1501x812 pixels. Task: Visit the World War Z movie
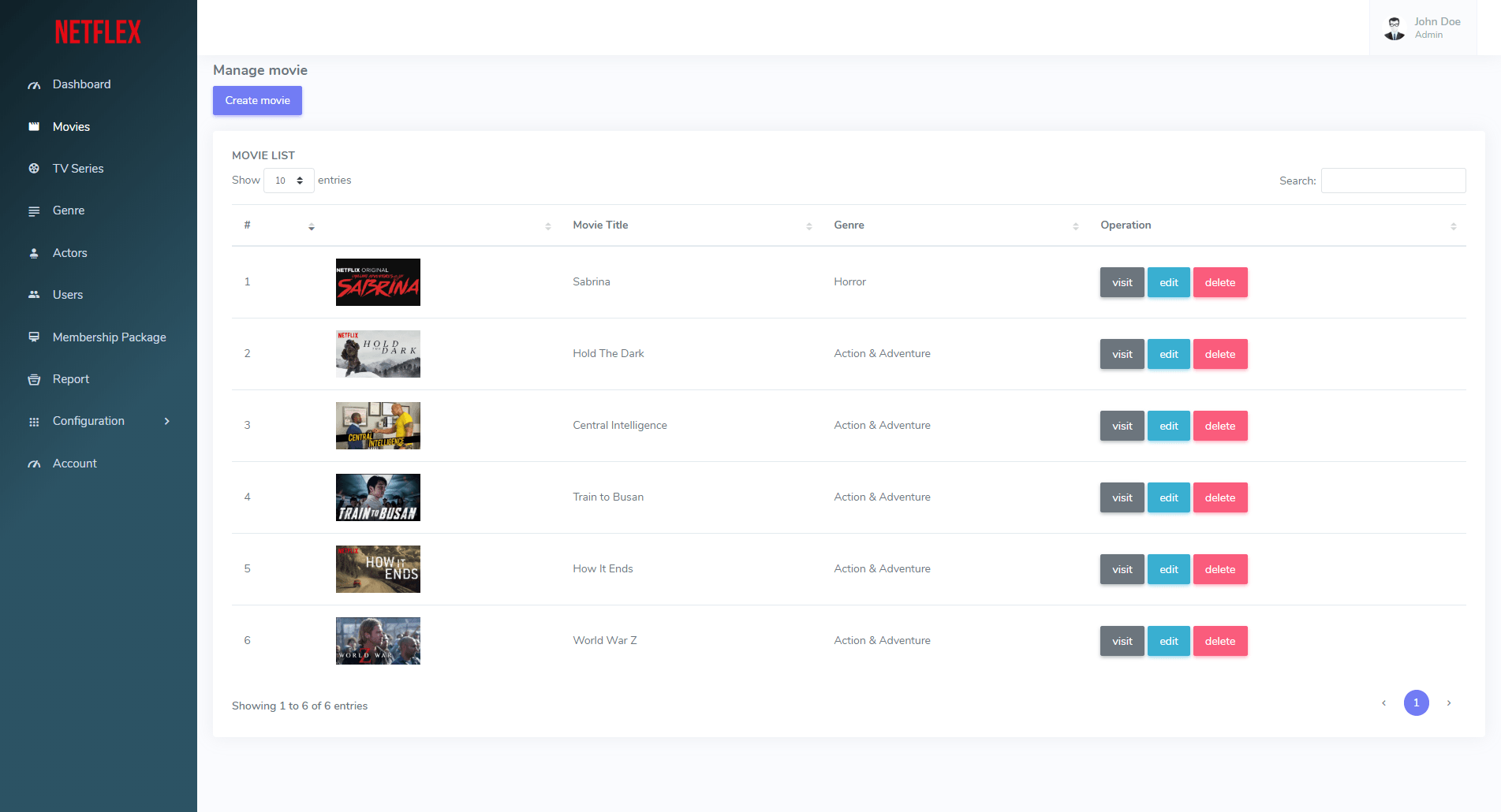[1122, 641]
